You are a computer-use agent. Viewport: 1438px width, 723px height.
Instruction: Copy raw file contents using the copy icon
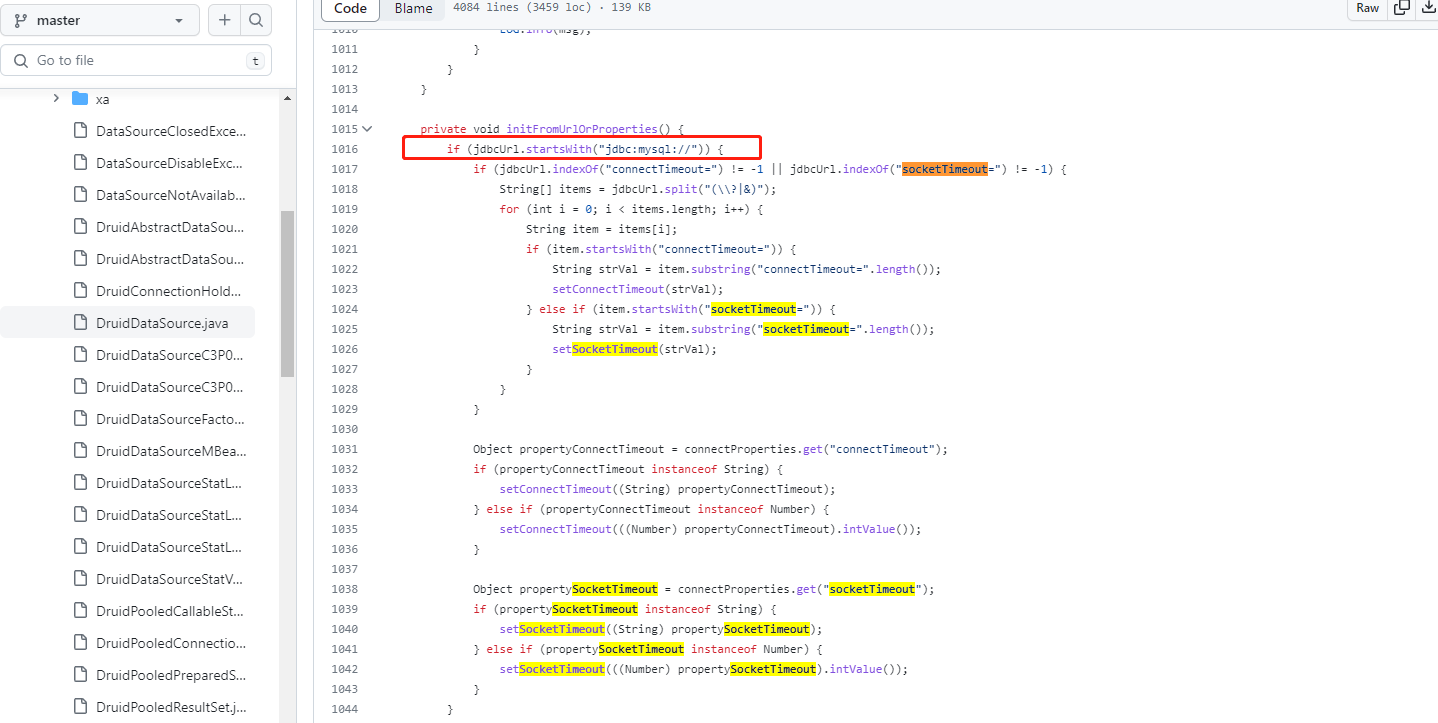click(x=1401, y=8)
